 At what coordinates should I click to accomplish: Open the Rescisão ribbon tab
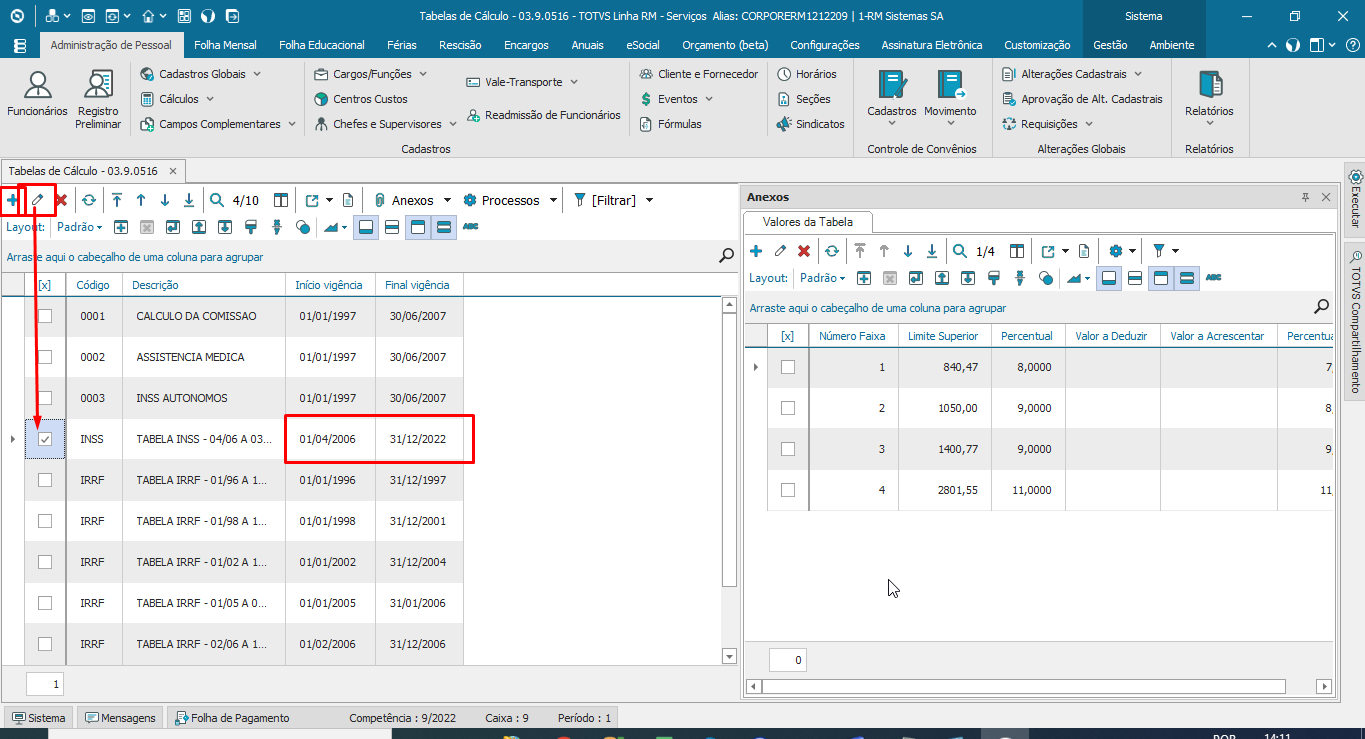tap(460, 45)
